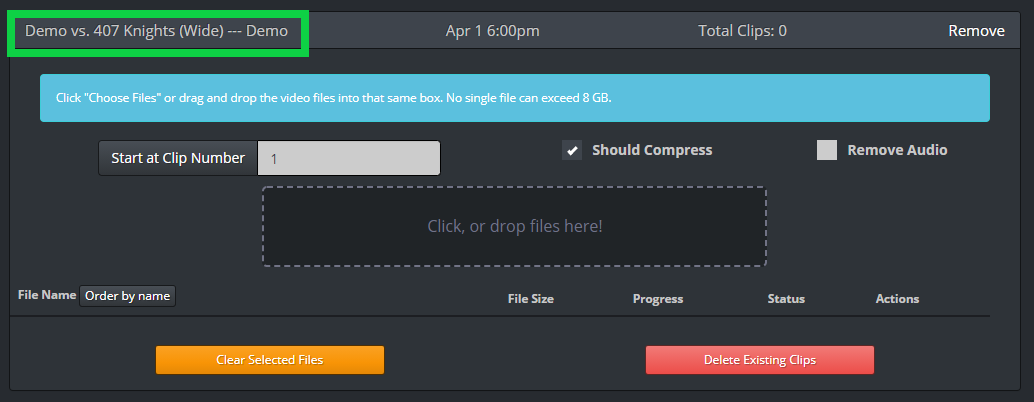The image size is (1034, 402).
Task: Click the Start at Clip Number label
Action: click(x=178, y=158)
